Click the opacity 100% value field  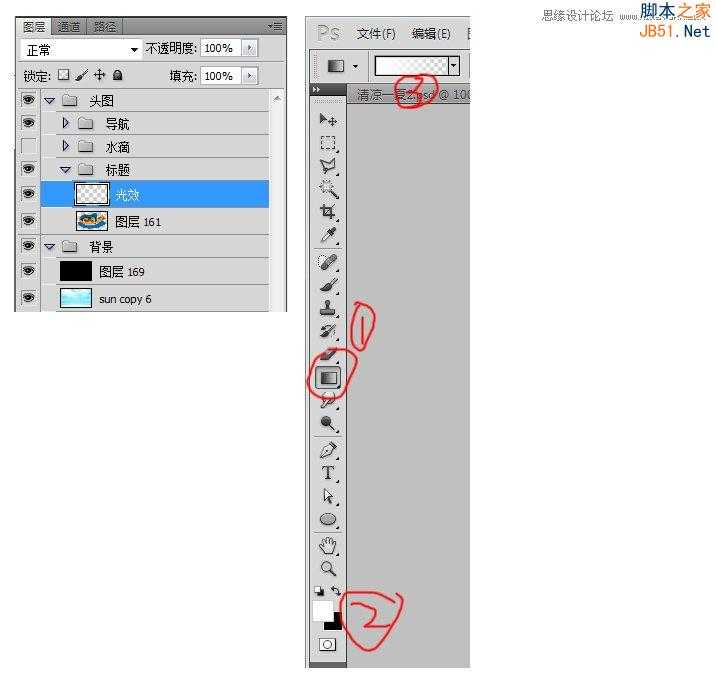click(220, 48)
